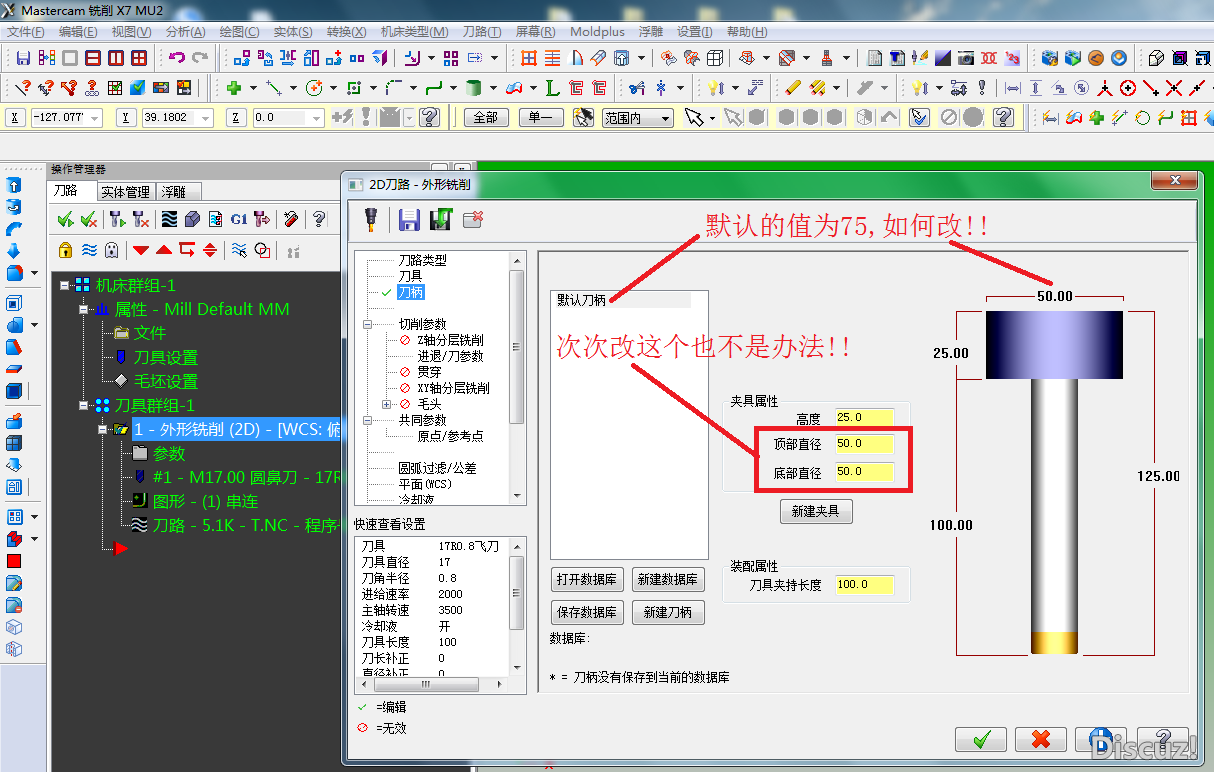The width and height of the screenshot is (1214, 772).
Task: Click the create circle center point icon
Action: 314,88
